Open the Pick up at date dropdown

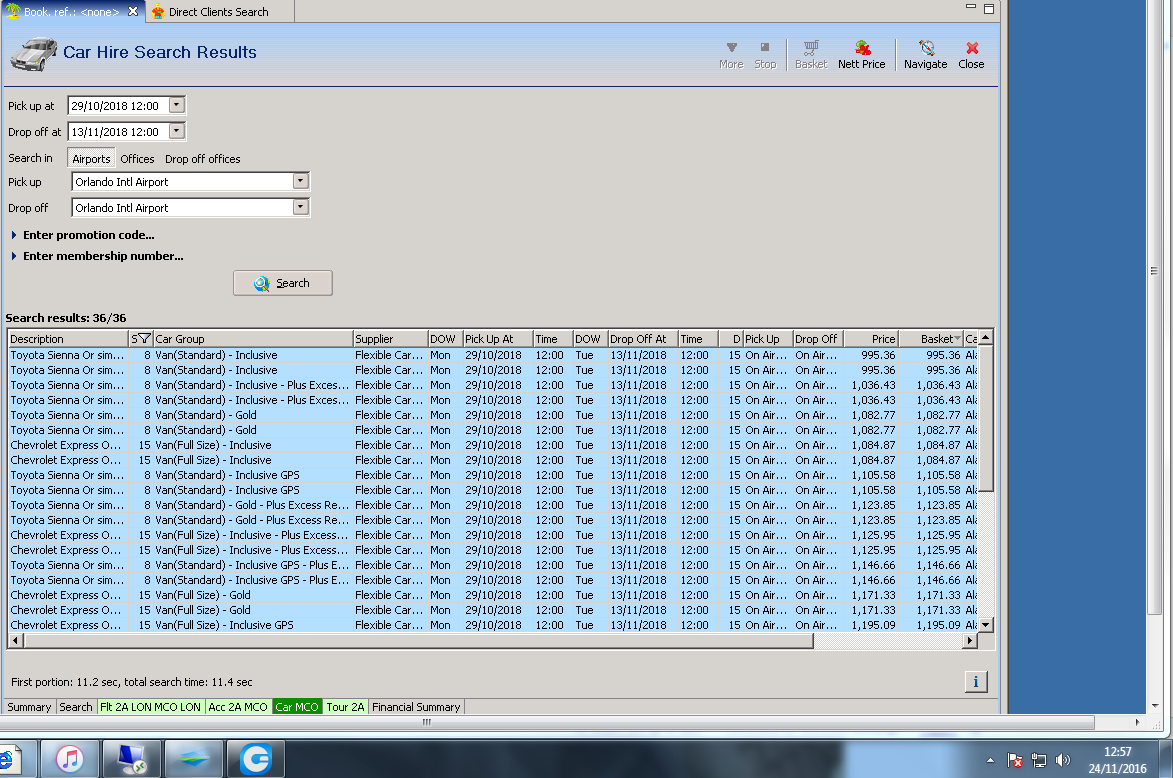click(x=177, y=105)
